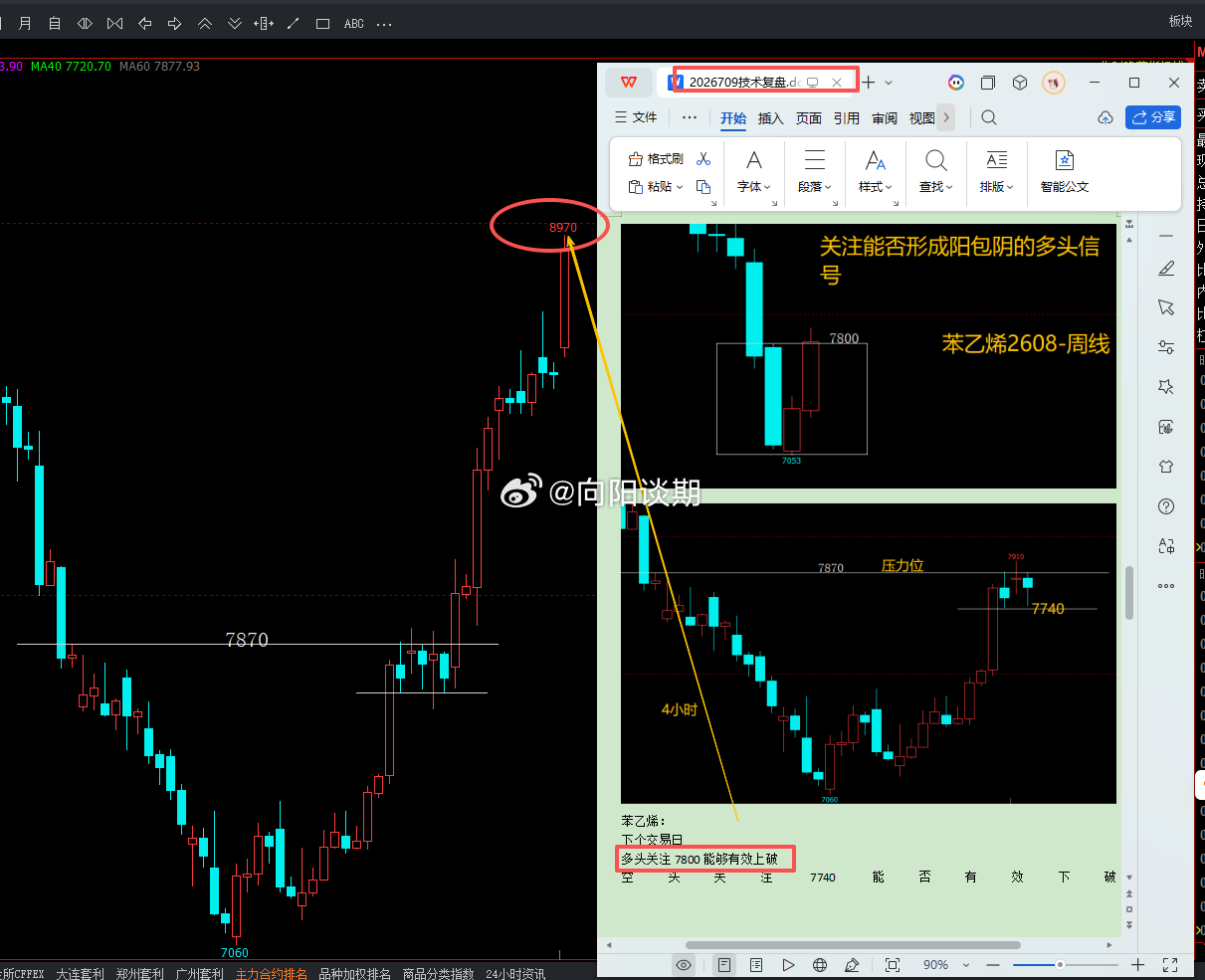The height and width of the screenshot is (980, 1205).
Task: Click WPS AI assistant icon
Action: (955, 83)
